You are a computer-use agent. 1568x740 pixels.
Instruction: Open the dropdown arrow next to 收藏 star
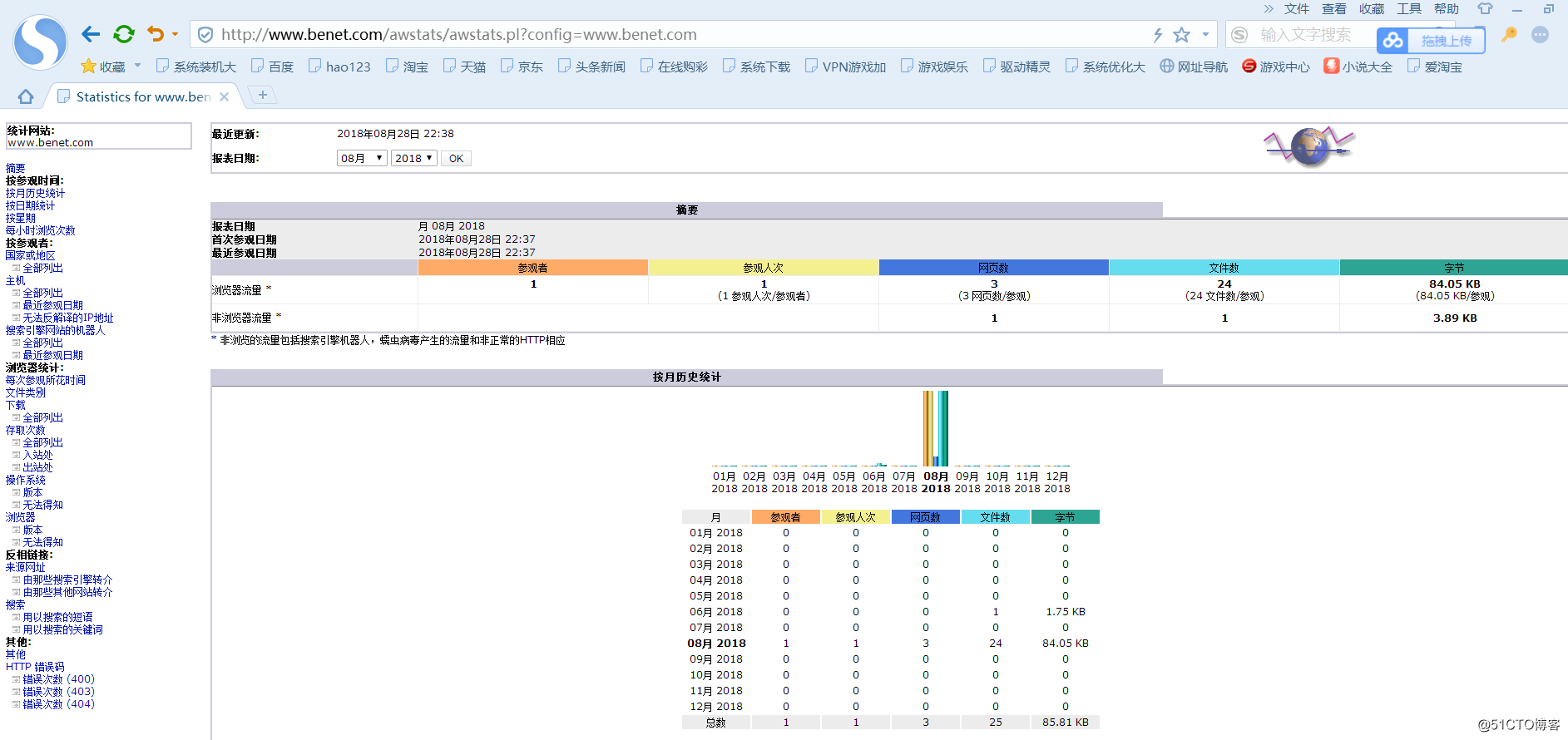137,66
